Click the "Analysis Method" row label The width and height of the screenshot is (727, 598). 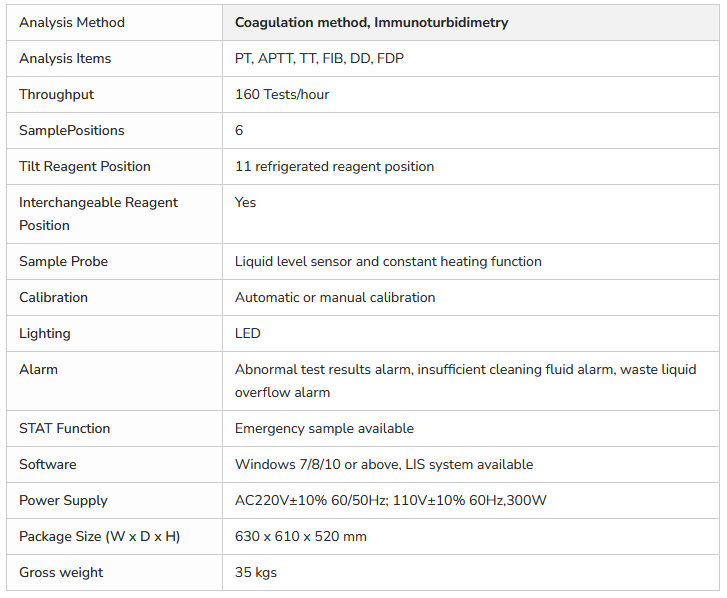point(72,22)
